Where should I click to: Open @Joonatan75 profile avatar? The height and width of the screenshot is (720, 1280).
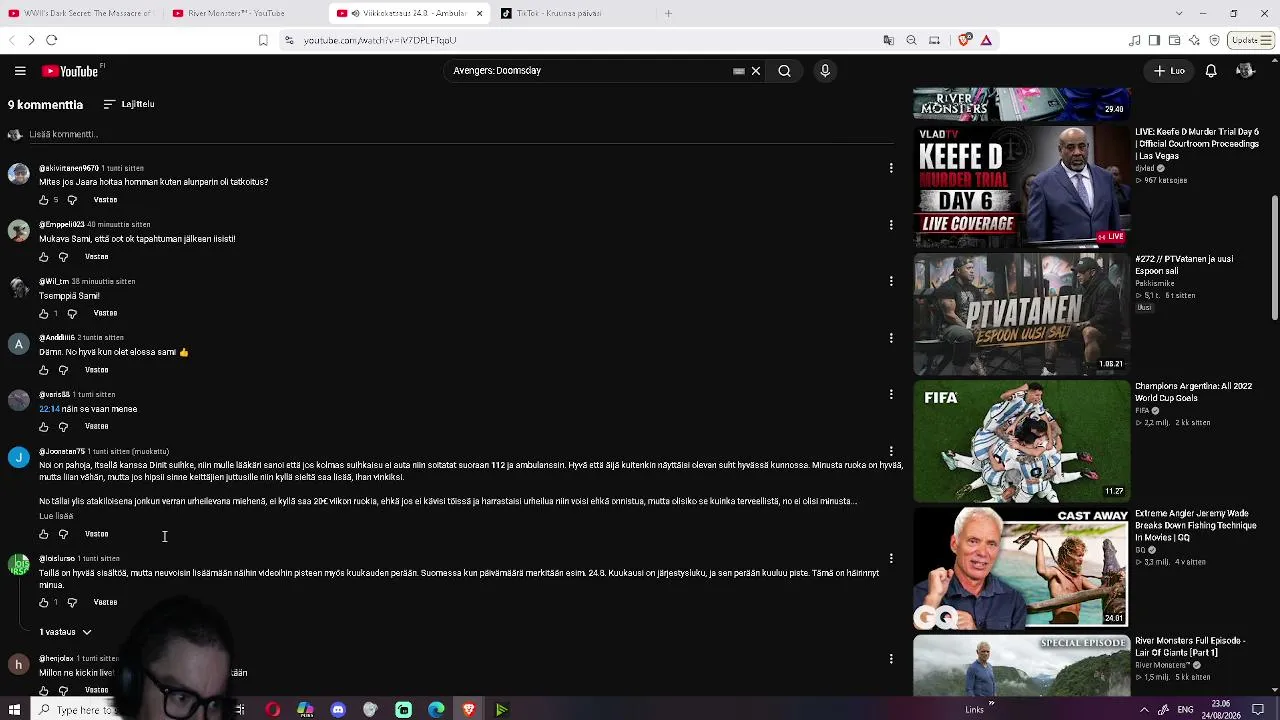19,457
